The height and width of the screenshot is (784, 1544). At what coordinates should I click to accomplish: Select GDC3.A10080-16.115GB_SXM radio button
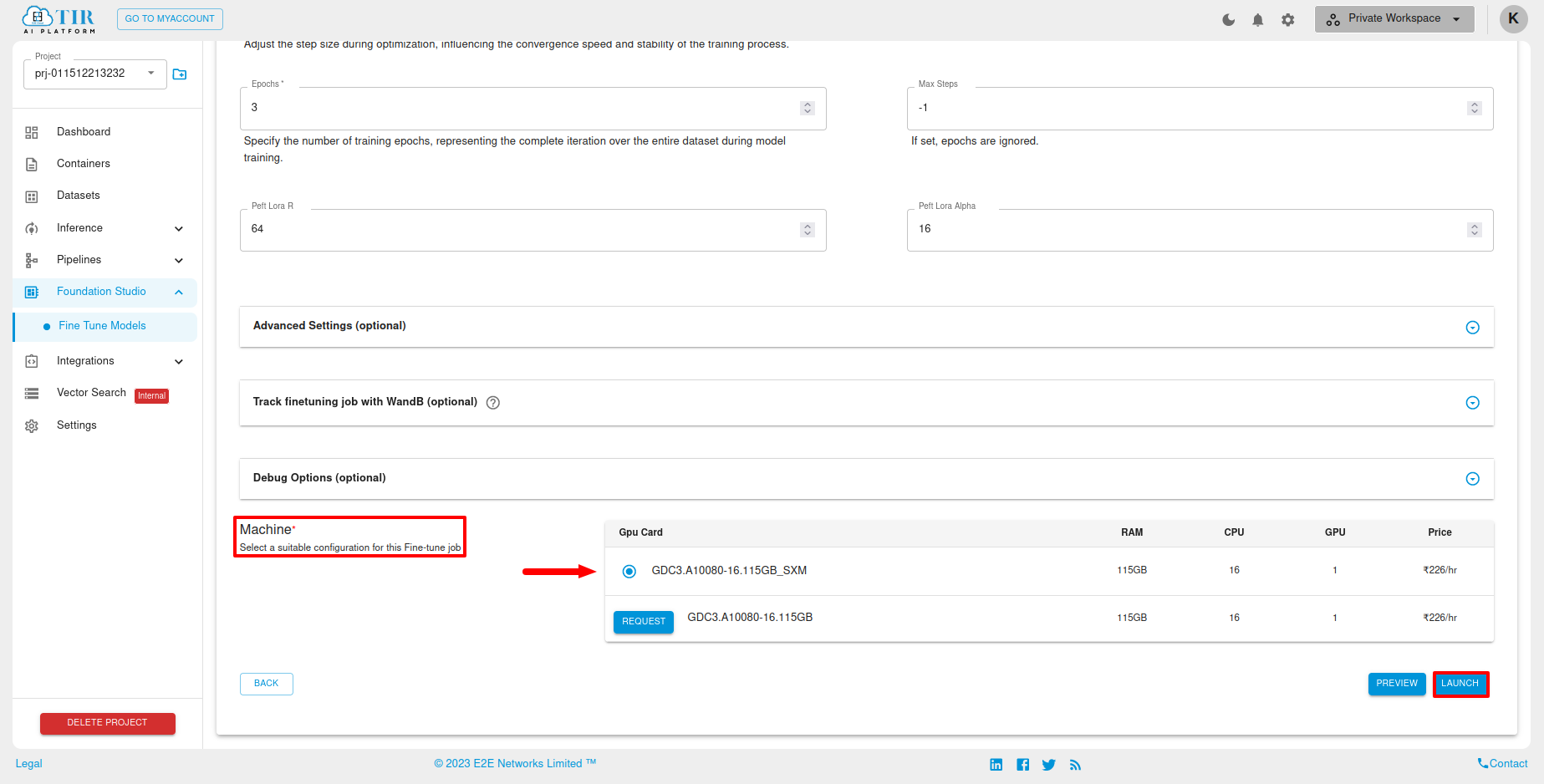pos(629,571)
